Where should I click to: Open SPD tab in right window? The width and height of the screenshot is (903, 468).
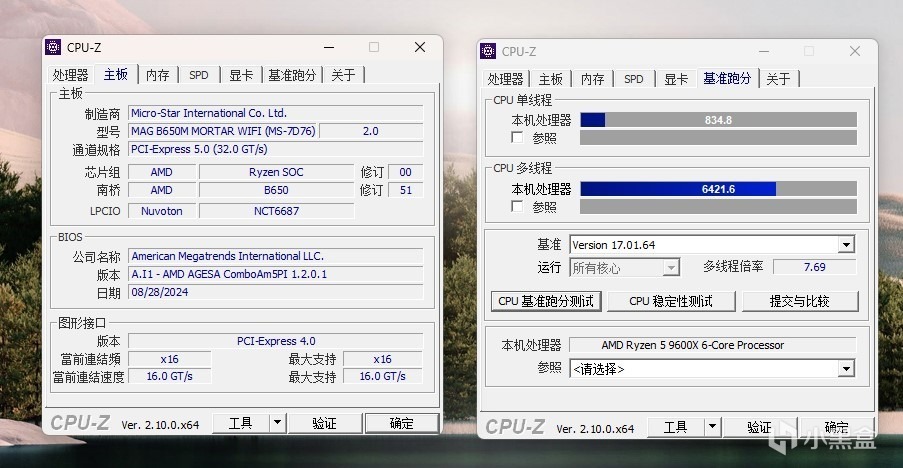(633, 79)
